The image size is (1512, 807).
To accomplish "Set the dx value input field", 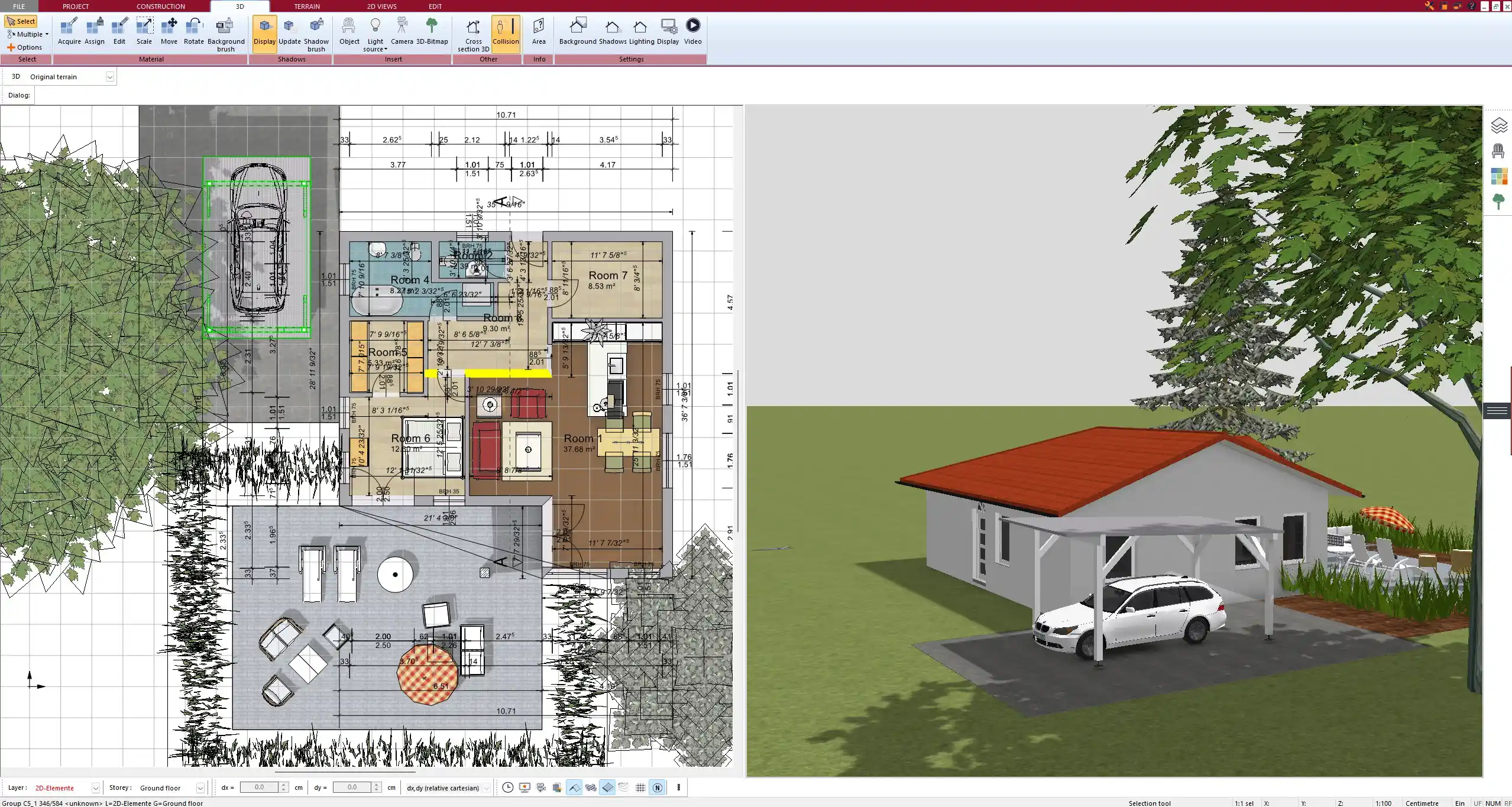I will pos(260,787).
